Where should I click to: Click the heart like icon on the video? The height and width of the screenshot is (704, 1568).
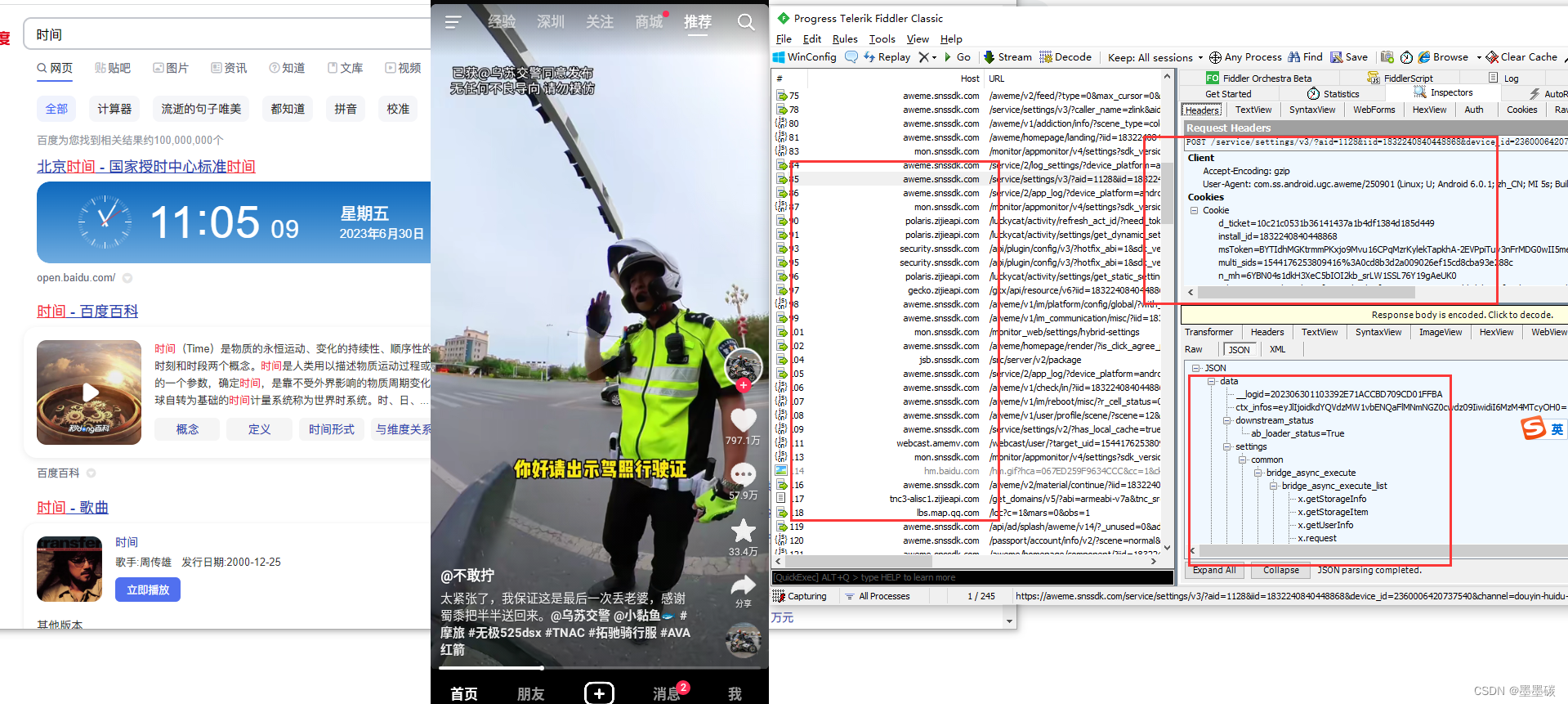[743, 419]
